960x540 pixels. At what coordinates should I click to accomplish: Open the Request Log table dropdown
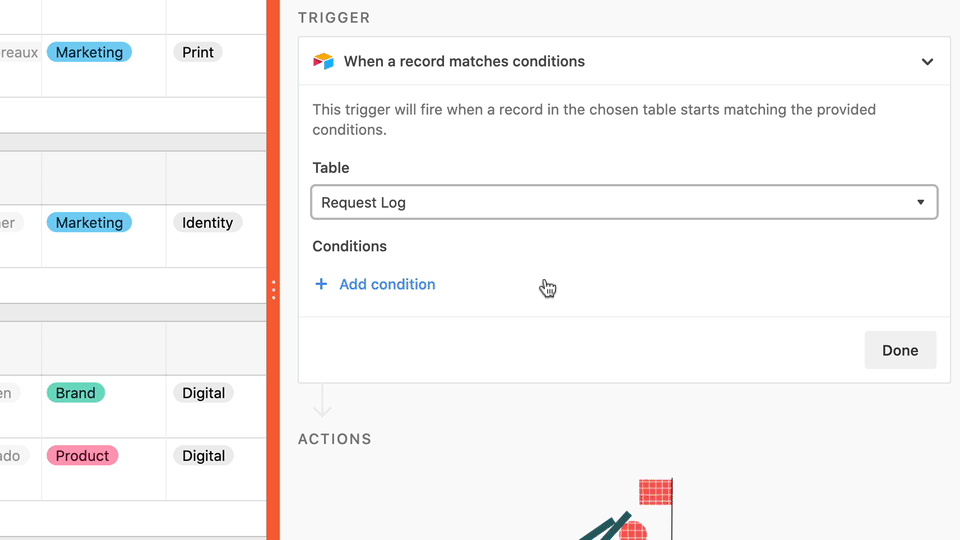click(x=624, y=202)
